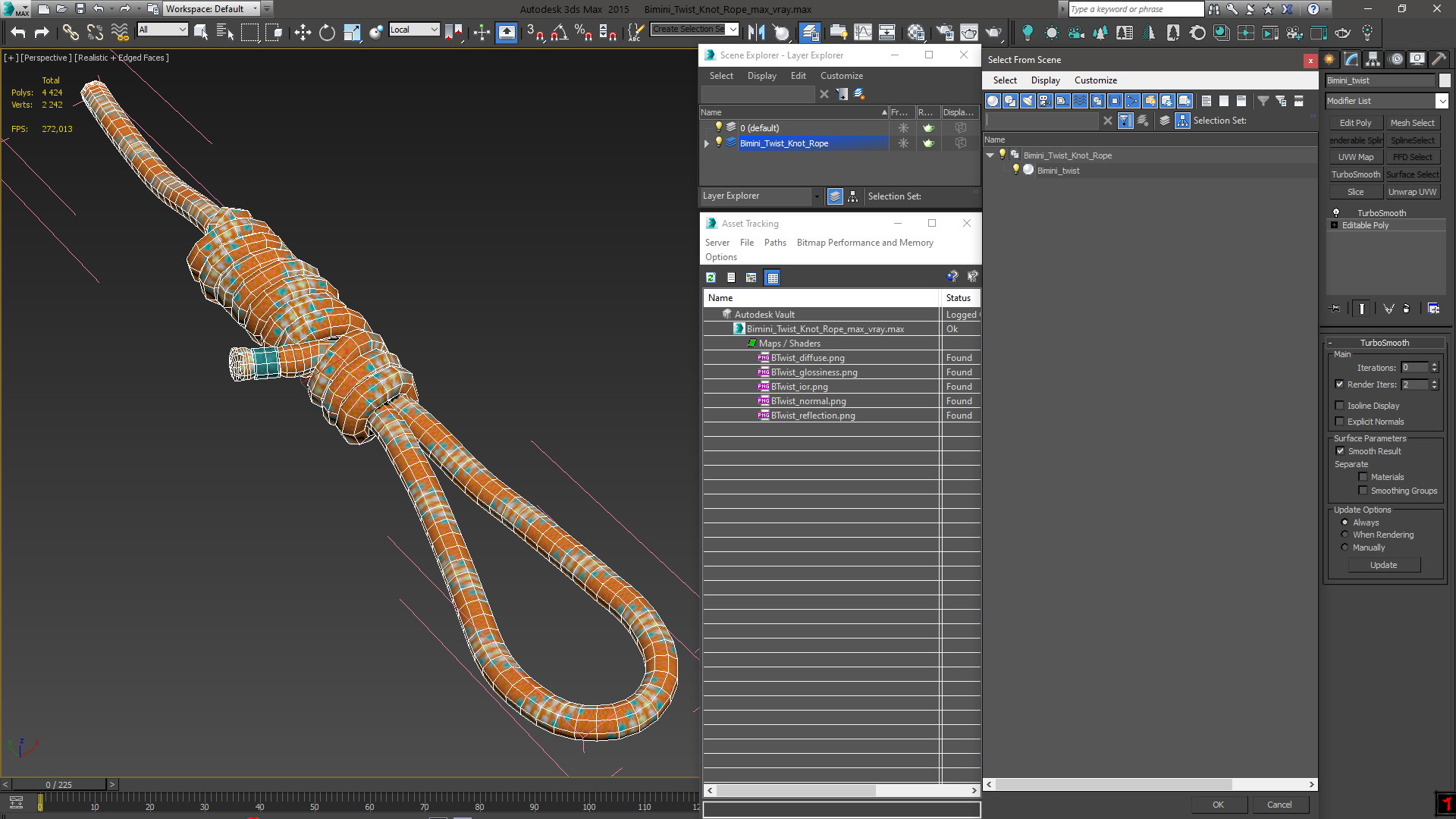Viewport: 1456px width, 819px height.
Task: Open the Material Editor from toolbar
Action: coord(916,32)
